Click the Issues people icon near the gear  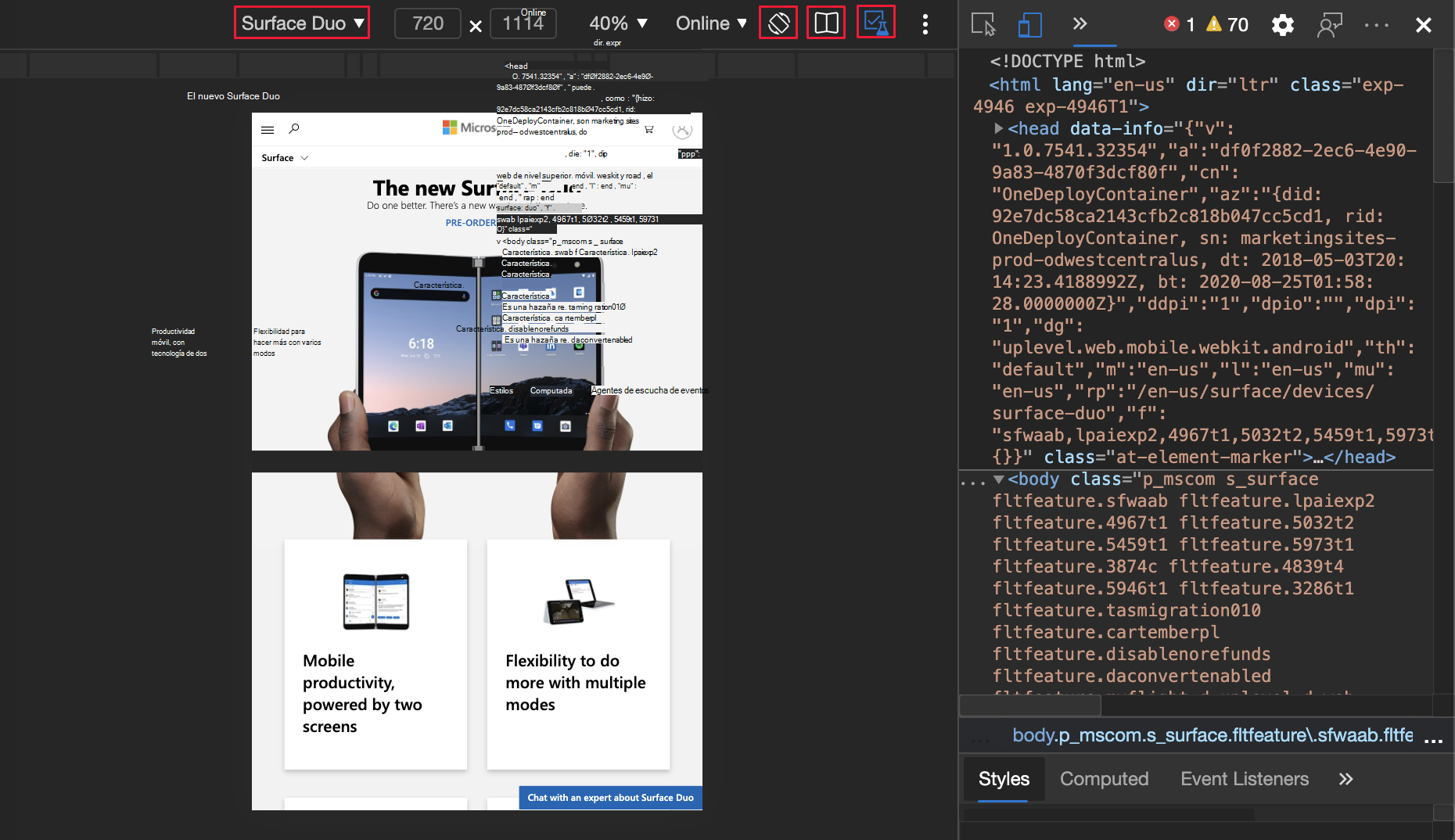pos(1331,25)
